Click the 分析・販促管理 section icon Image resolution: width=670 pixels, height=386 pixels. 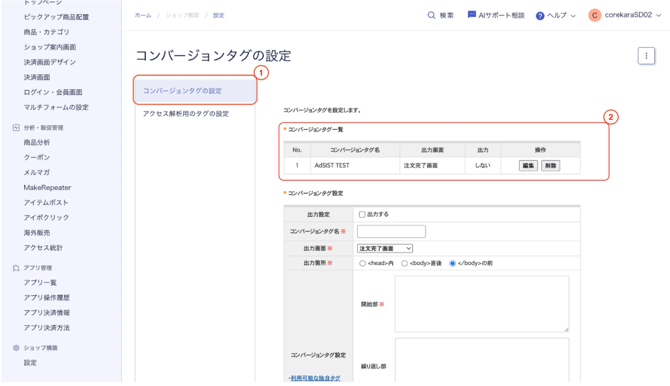point(16,127)
